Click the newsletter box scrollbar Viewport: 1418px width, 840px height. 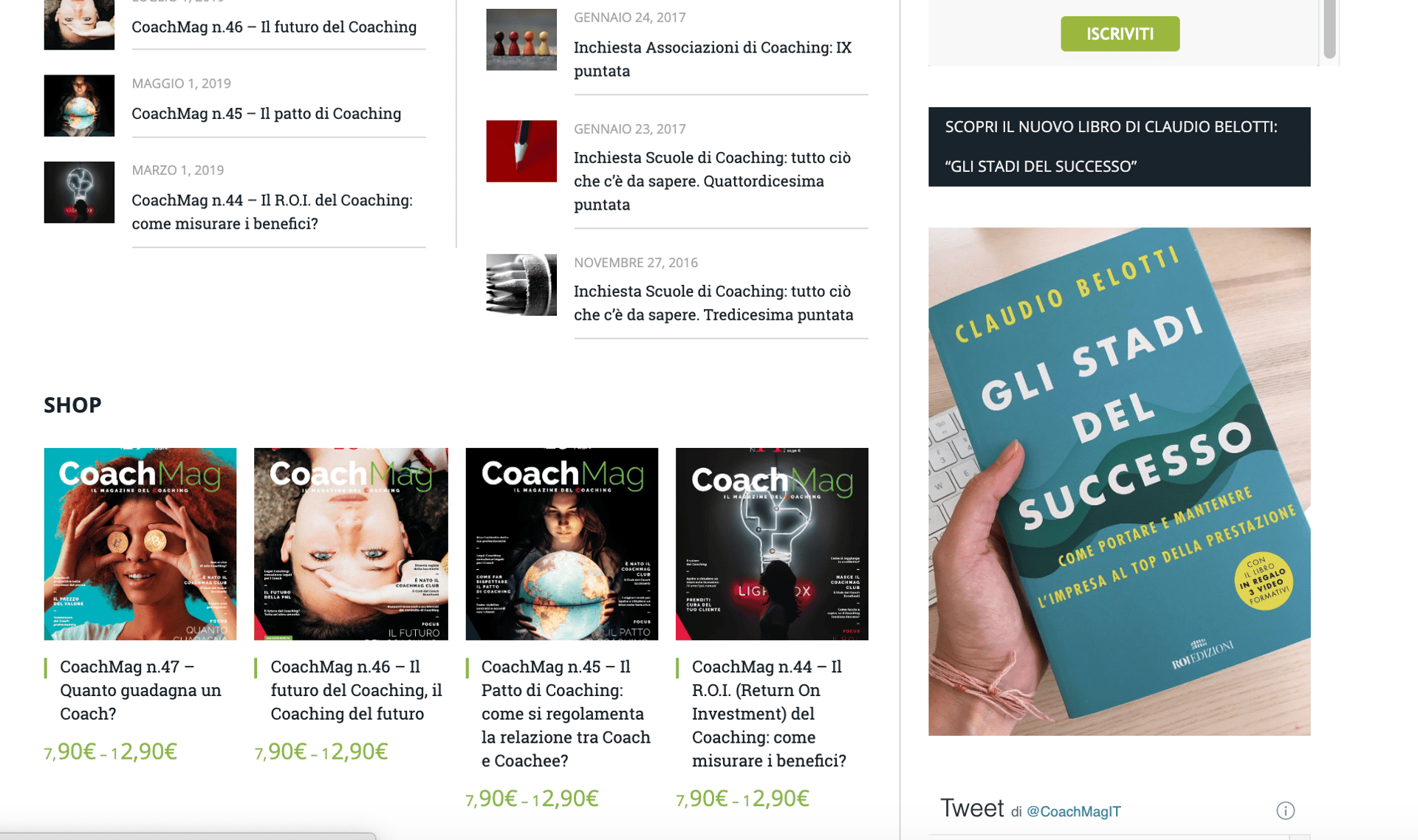pos(1329,30)
